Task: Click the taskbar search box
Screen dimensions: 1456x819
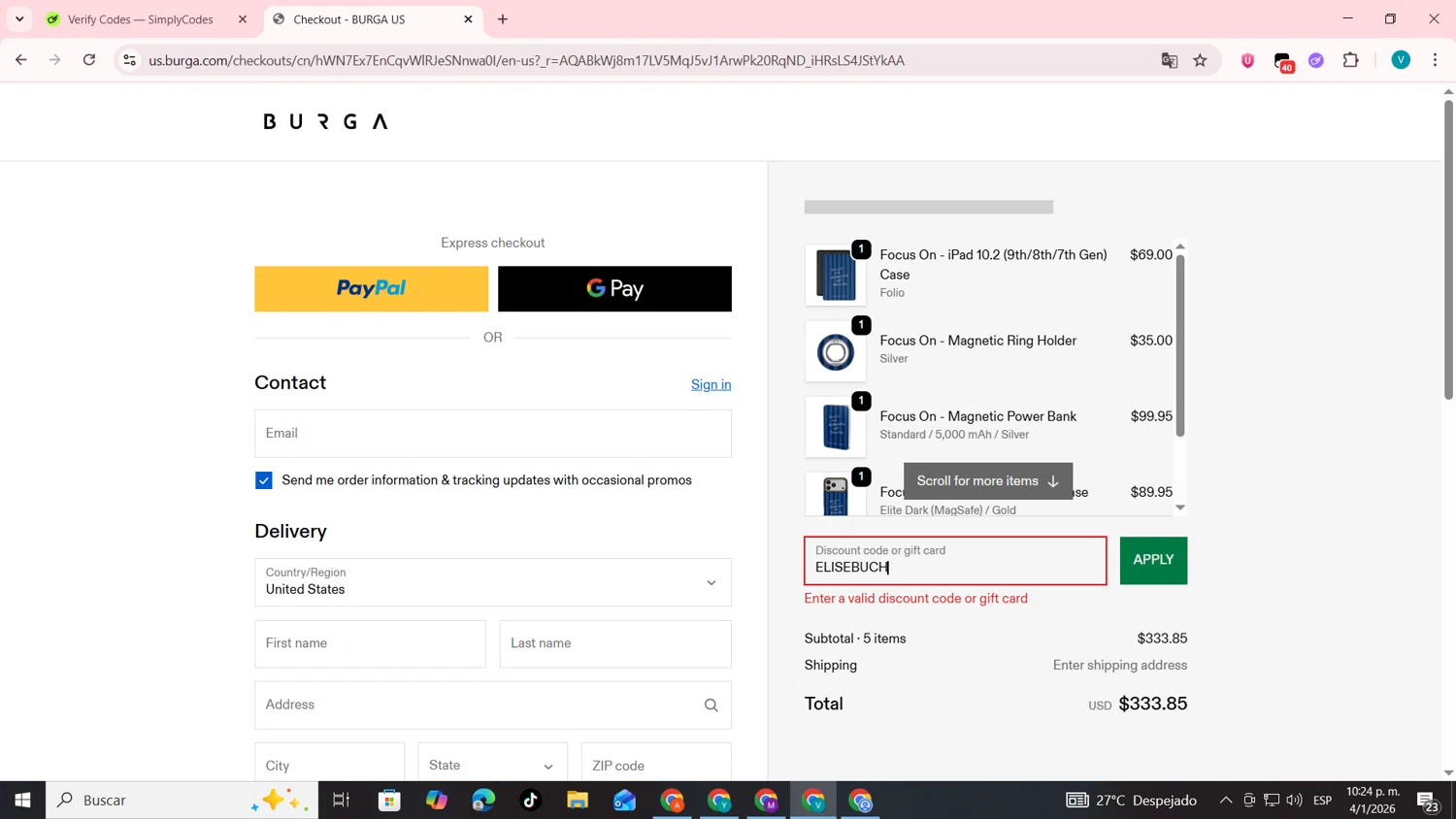Action: (182, 801)
